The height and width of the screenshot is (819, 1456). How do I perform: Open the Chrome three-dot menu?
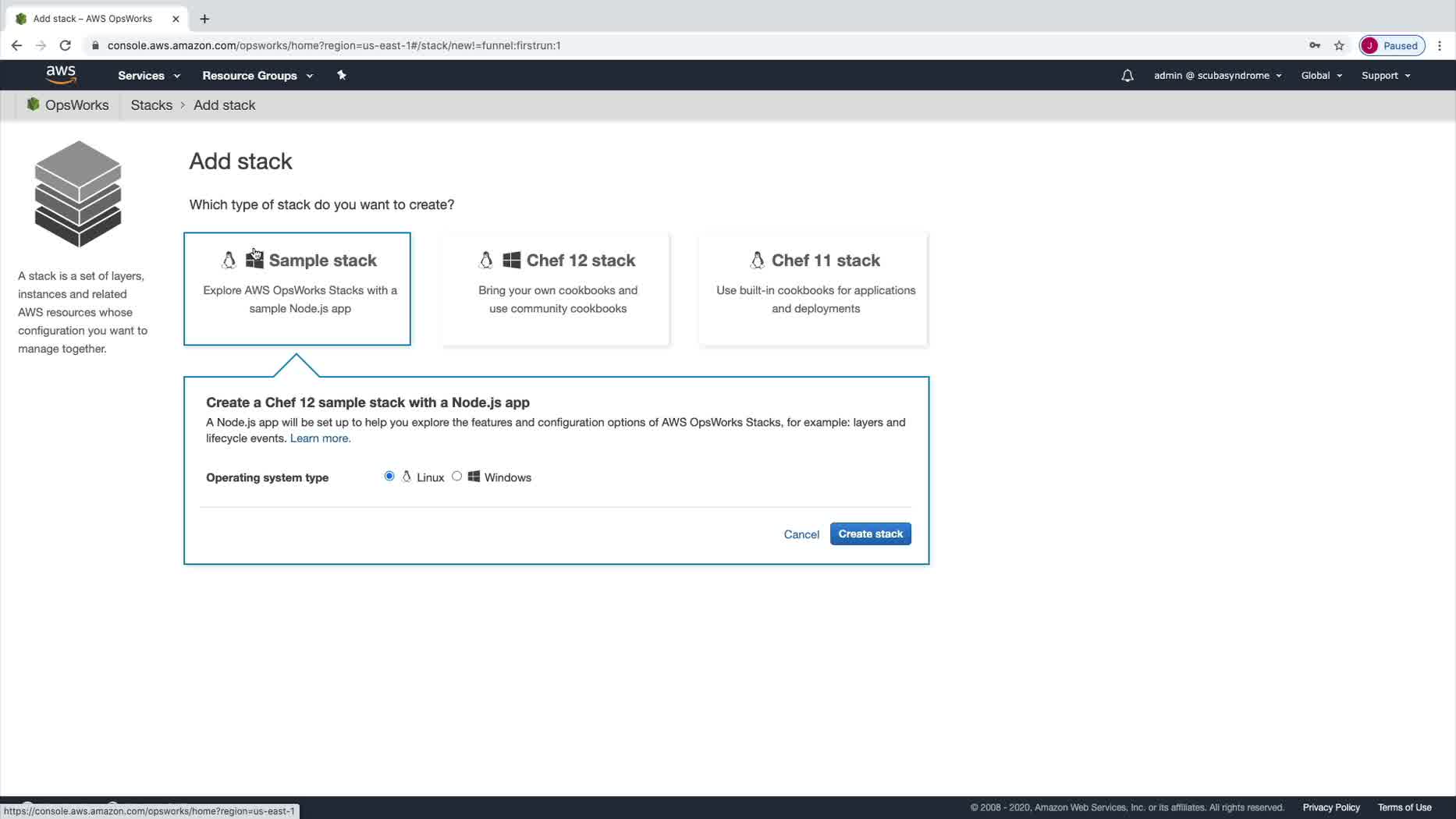(x=1440, y=45)
